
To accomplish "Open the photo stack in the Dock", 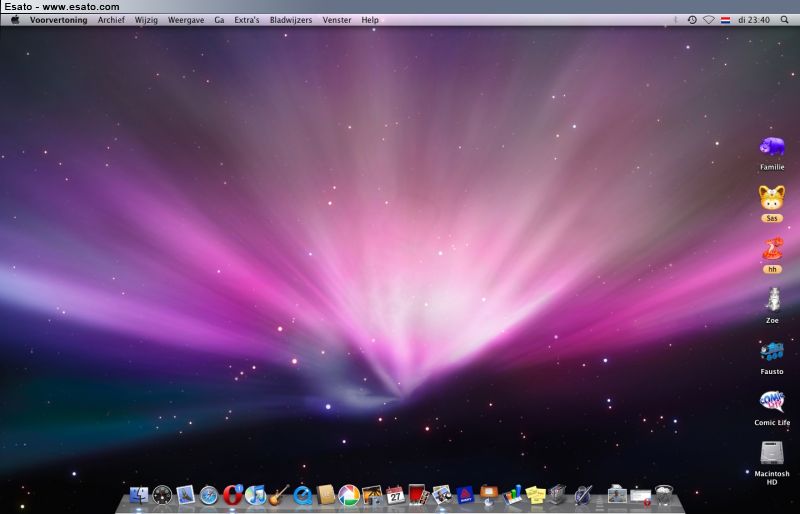I will click(x=617, y=495).
